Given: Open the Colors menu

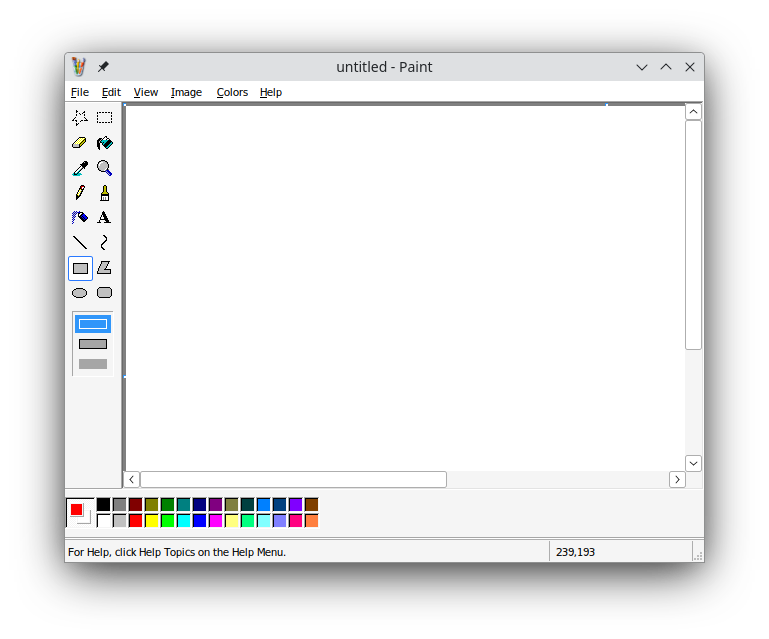Looking at the screenshot, I should tap(232, 92).
